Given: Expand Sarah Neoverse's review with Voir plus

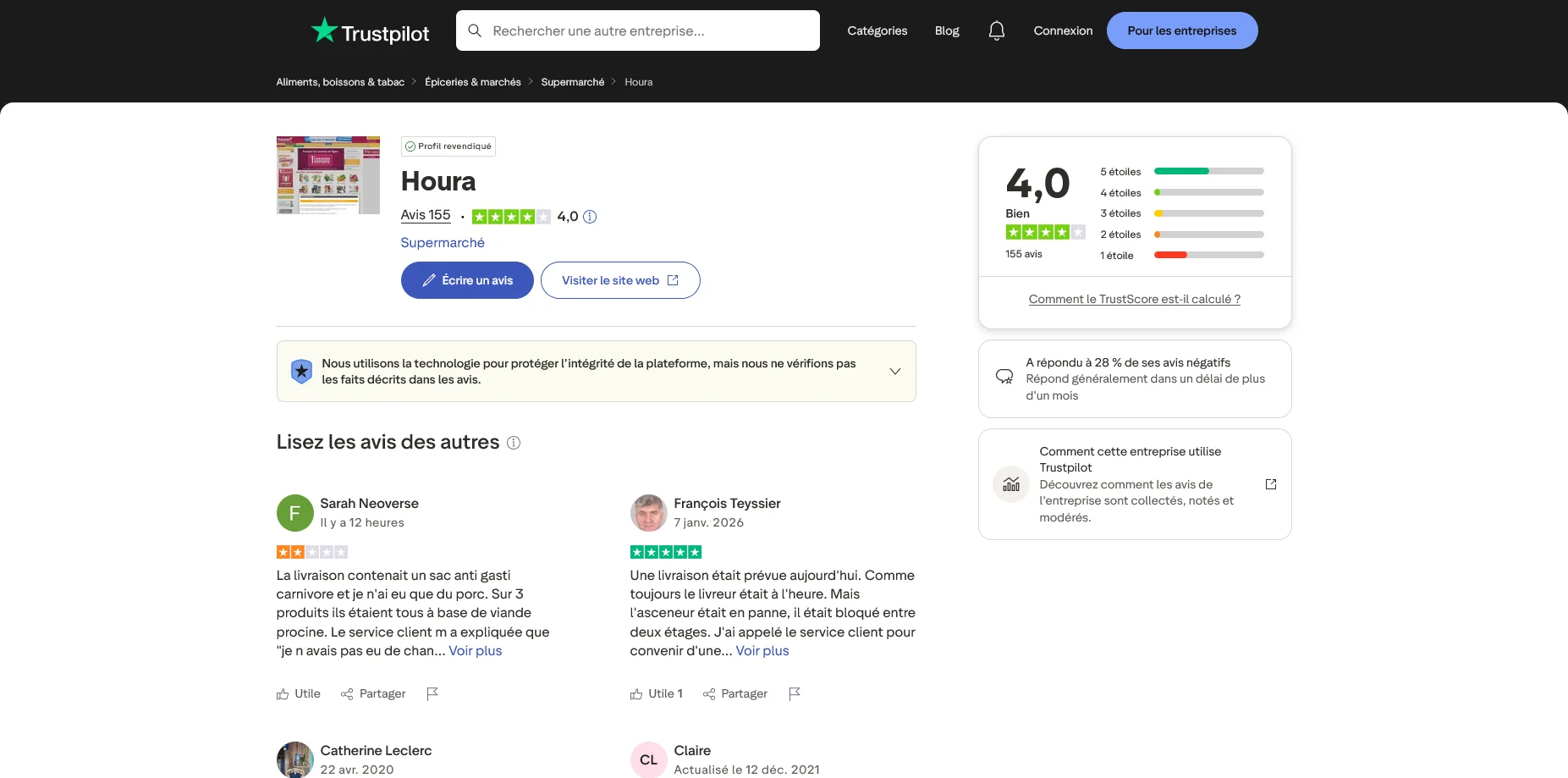Looking at the screenshot, I should click(x=475, y=651).
